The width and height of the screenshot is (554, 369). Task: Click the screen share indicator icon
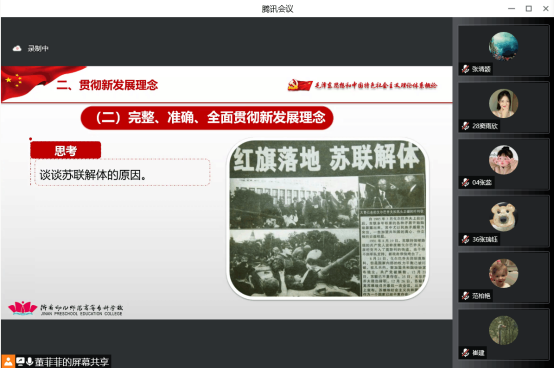[x=20, y=362]
